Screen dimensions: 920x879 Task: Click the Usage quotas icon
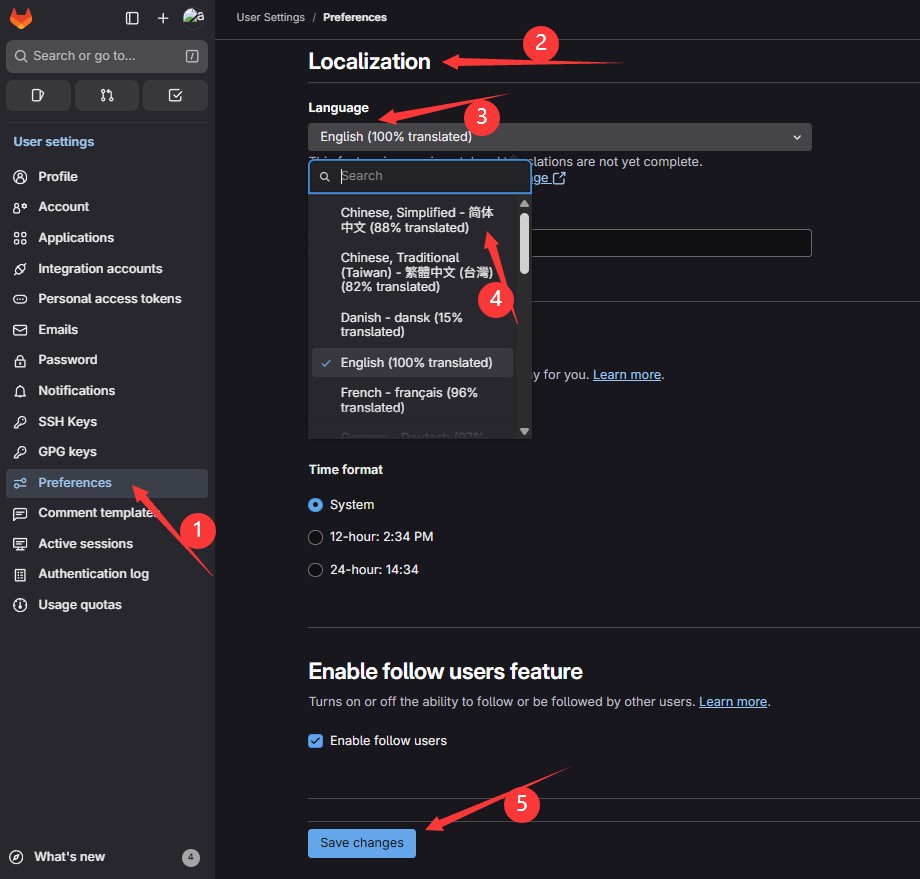[20, 605]
